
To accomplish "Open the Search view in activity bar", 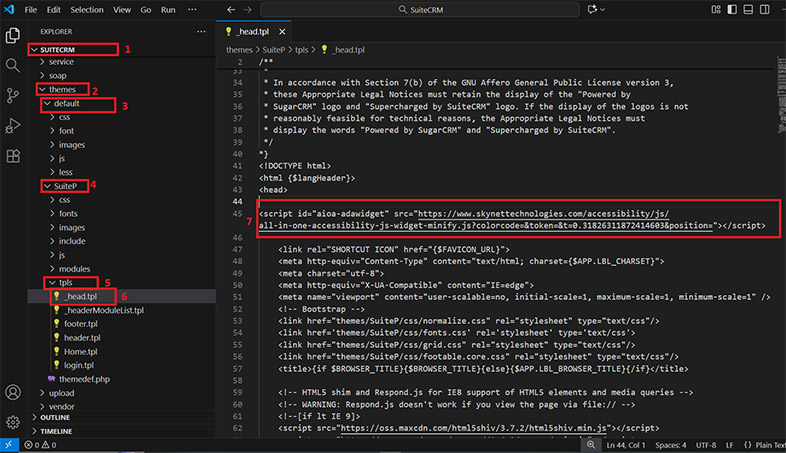I will tap(13, 65).
